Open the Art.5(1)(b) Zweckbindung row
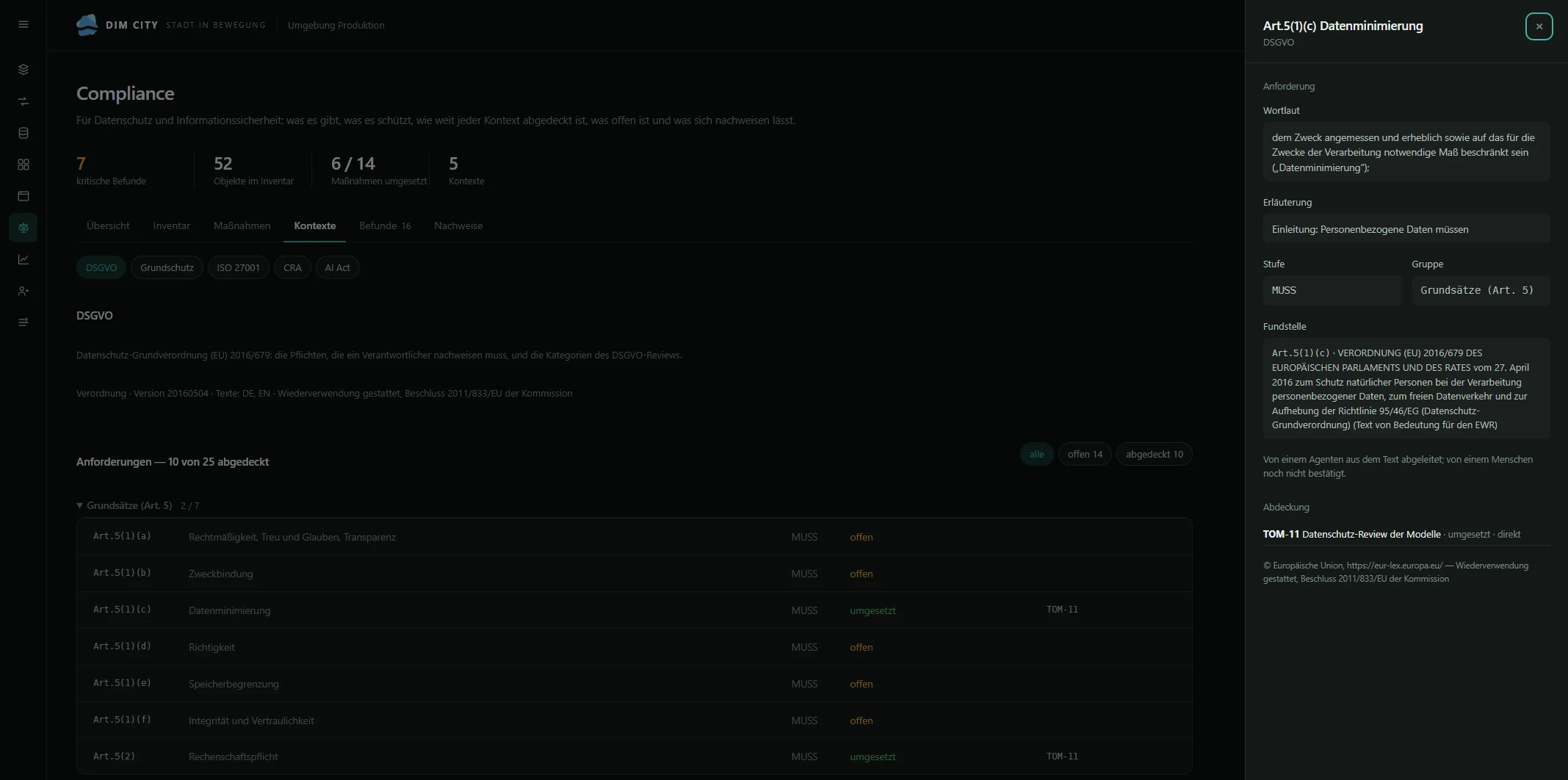1568x780 pixels. click(634, 574)
